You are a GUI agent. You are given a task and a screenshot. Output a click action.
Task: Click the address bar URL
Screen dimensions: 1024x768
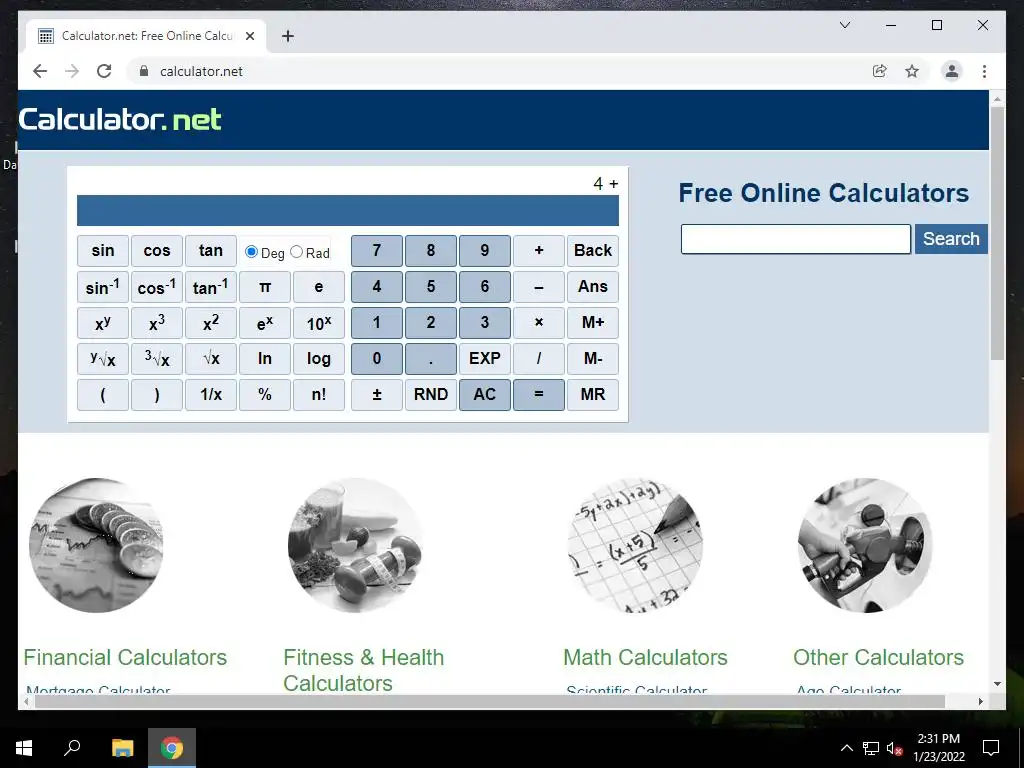click(201, 71)
